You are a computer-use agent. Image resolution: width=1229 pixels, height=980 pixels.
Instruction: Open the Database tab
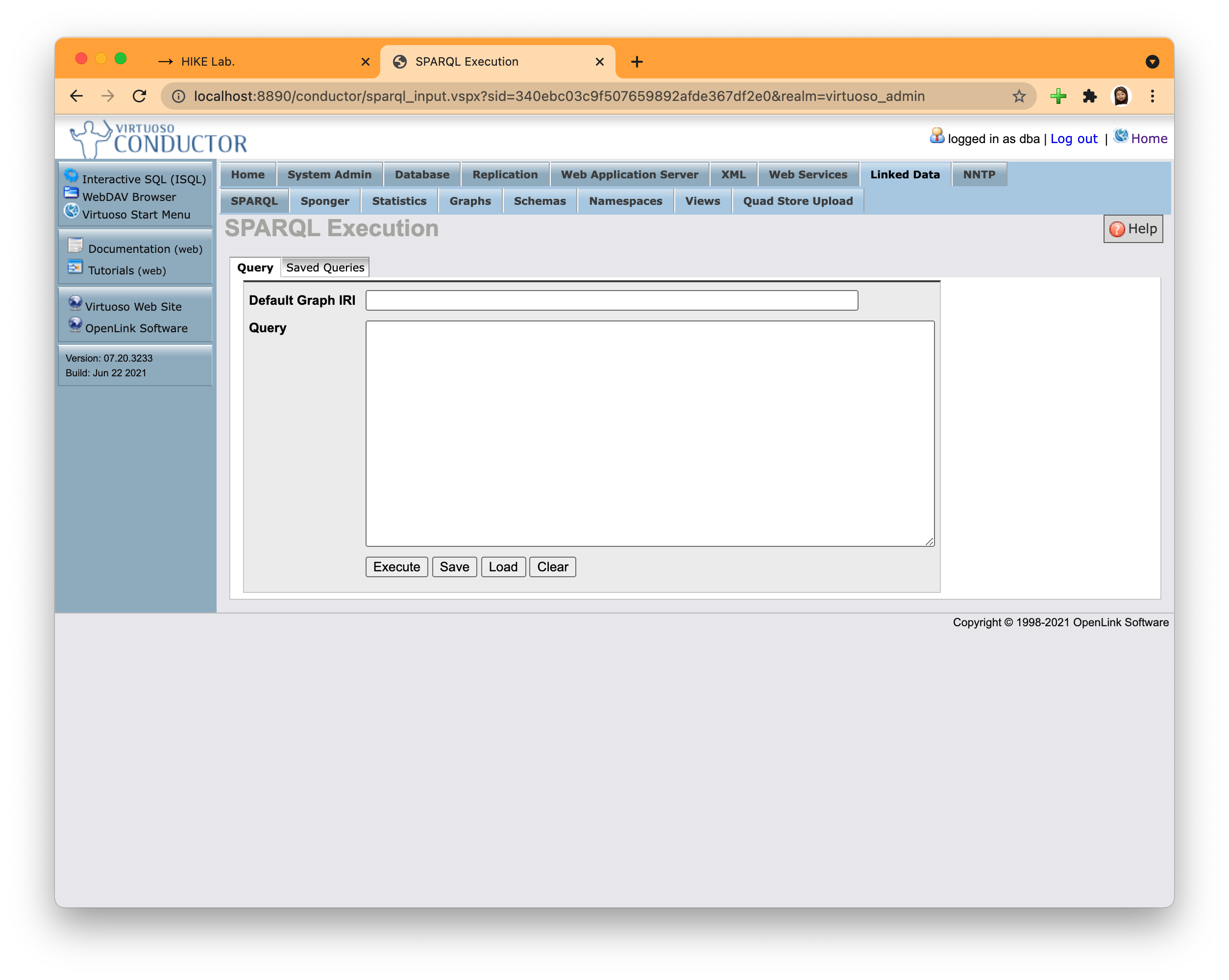422,174
